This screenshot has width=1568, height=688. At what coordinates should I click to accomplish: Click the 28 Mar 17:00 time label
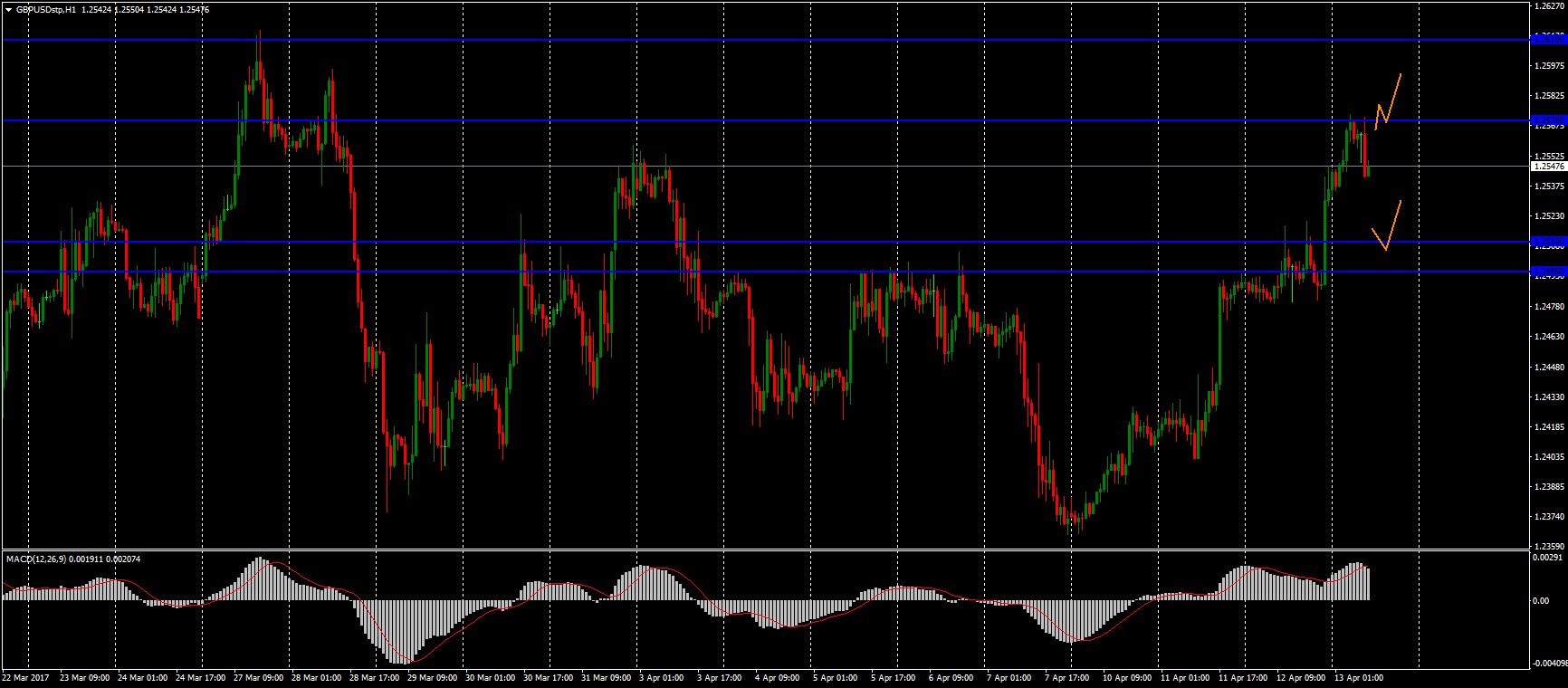point(375,677)
